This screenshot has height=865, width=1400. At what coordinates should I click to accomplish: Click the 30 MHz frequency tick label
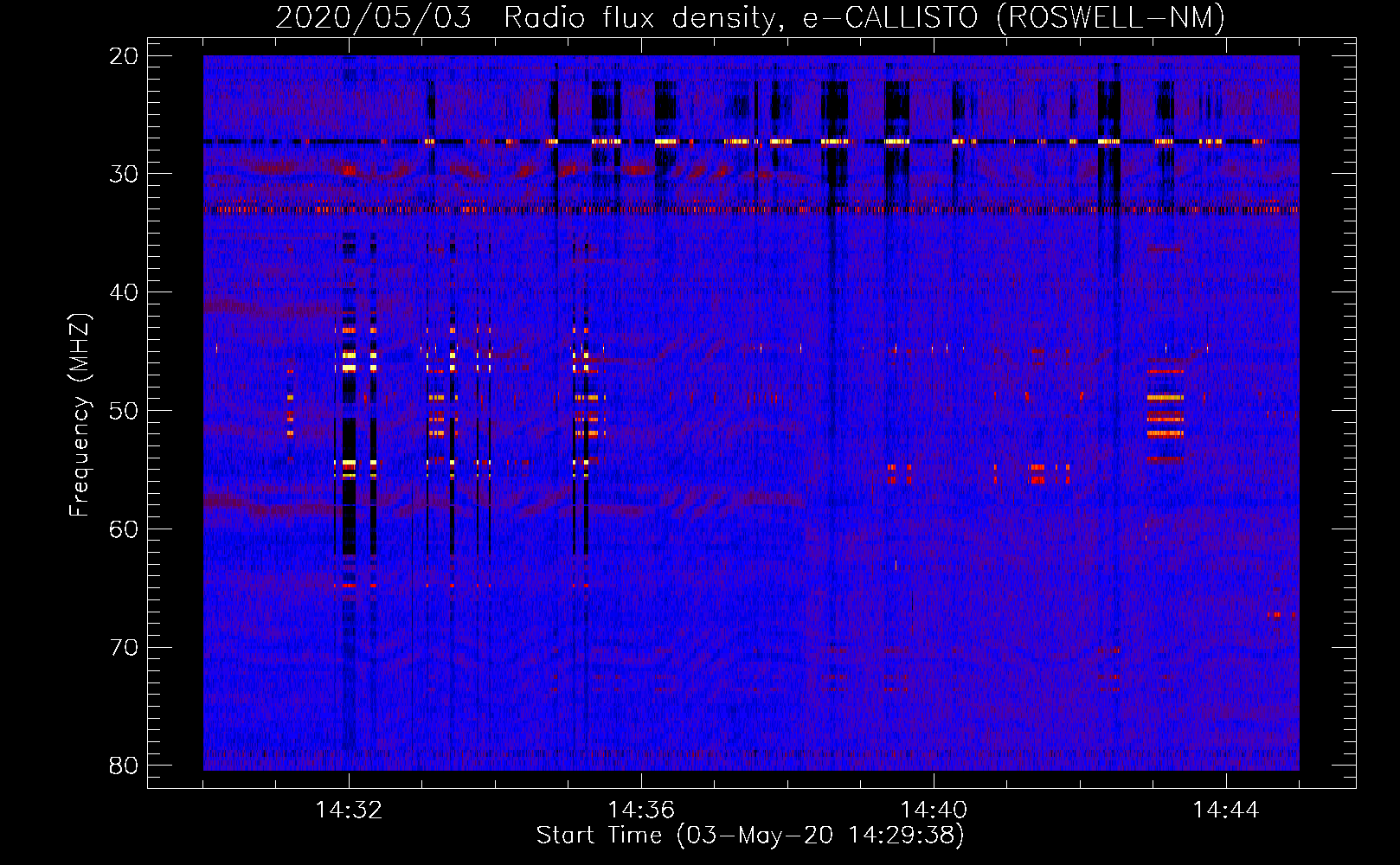pos(125,174)
